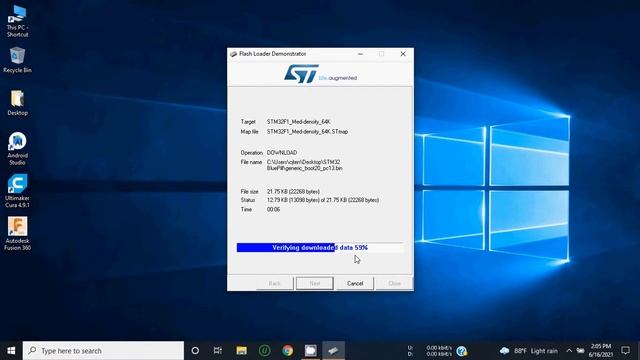Open Autodesk Fusion 360 desktop icon
Viewport: 640px width, 360px height.
[17, 233]
